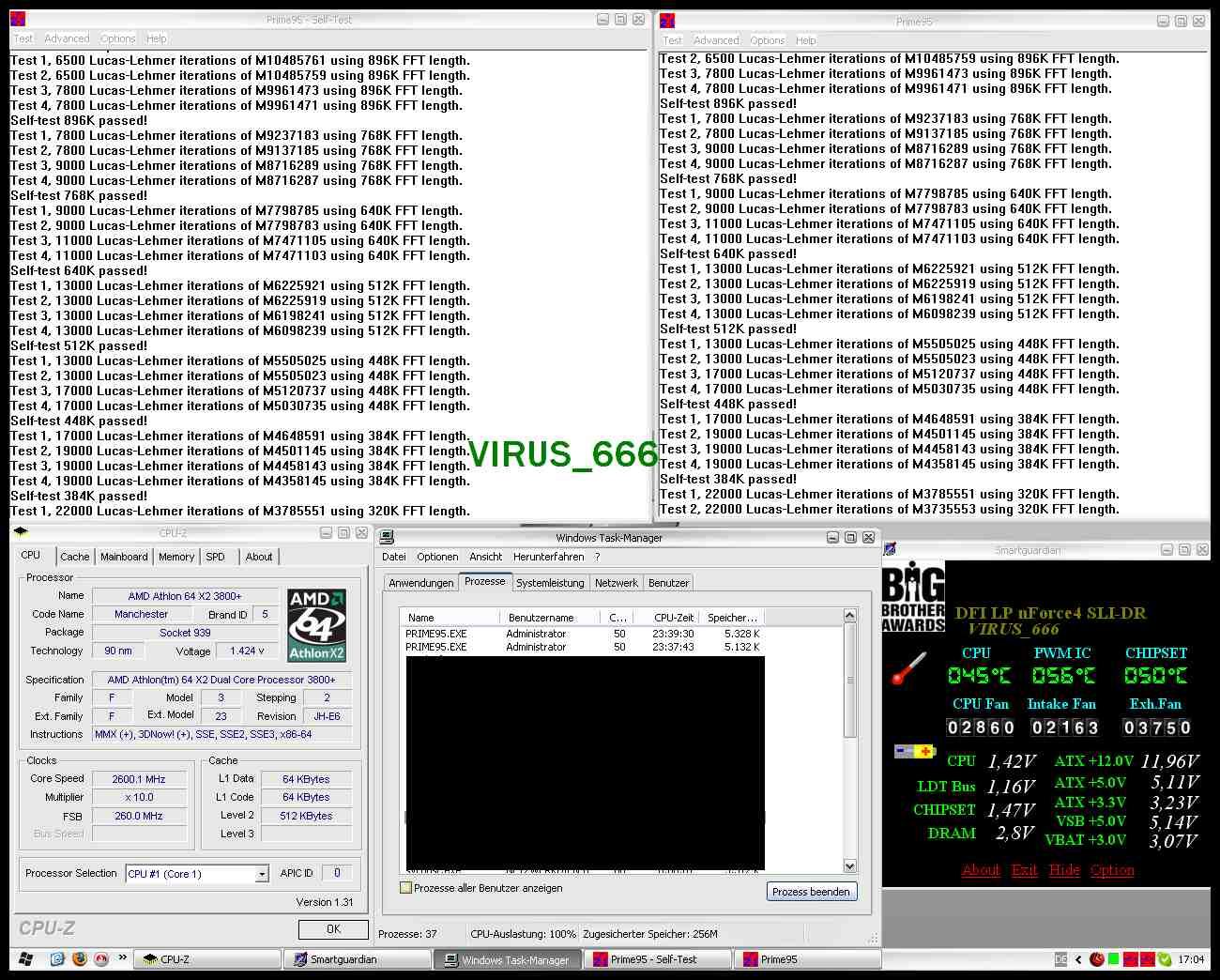Viewport: 1220px width, 980px height.
Task: Click the green square system tray icon
Action: [1113, 959]
